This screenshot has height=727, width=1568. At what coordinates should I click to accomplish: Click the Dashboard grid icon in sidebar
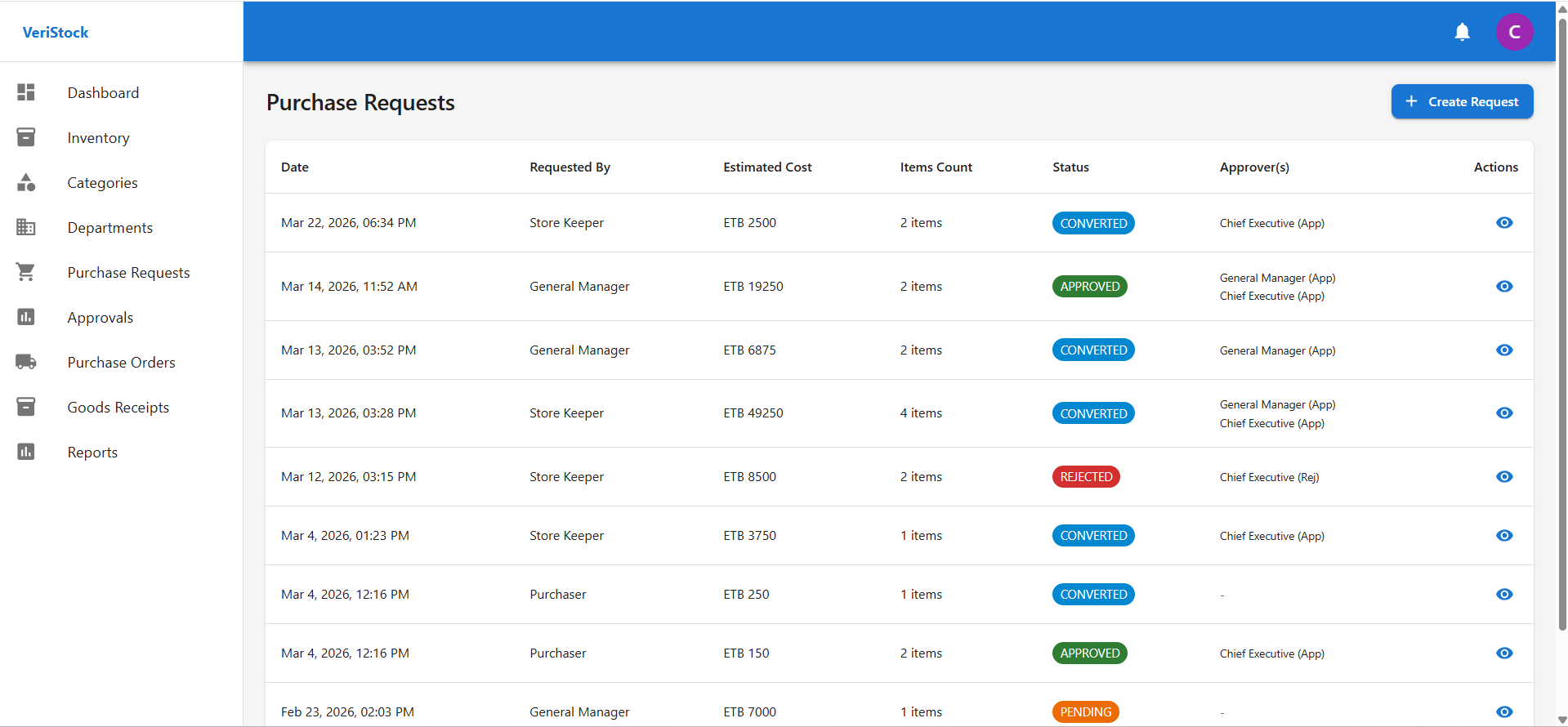26,92
